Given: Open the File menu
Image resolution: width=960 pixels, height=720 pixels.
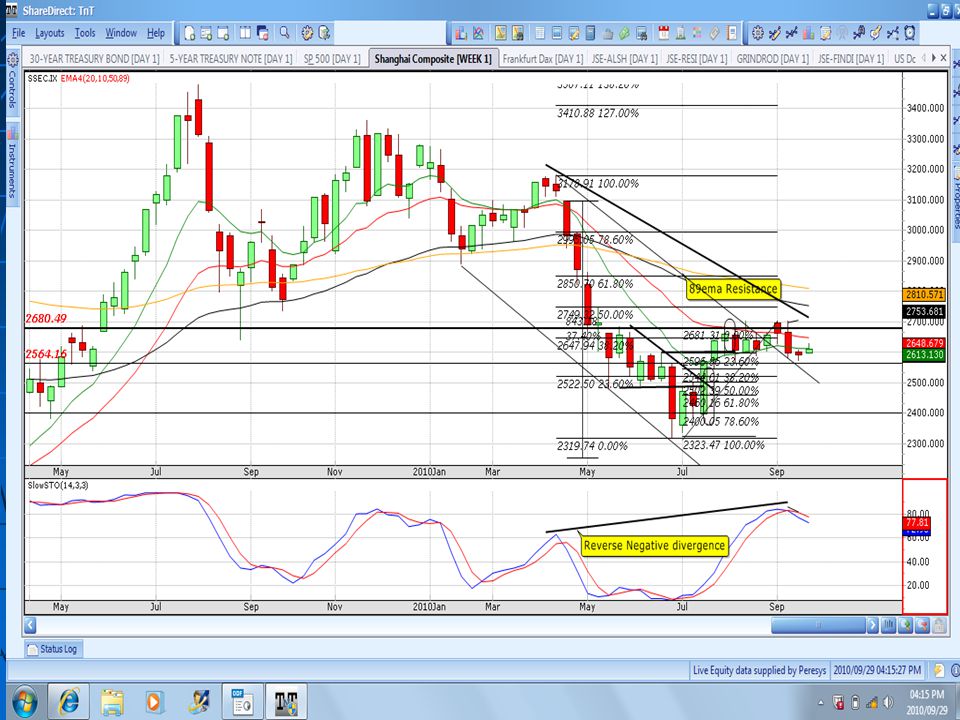Looking at the screenshot, I should [x=18, y=33].
